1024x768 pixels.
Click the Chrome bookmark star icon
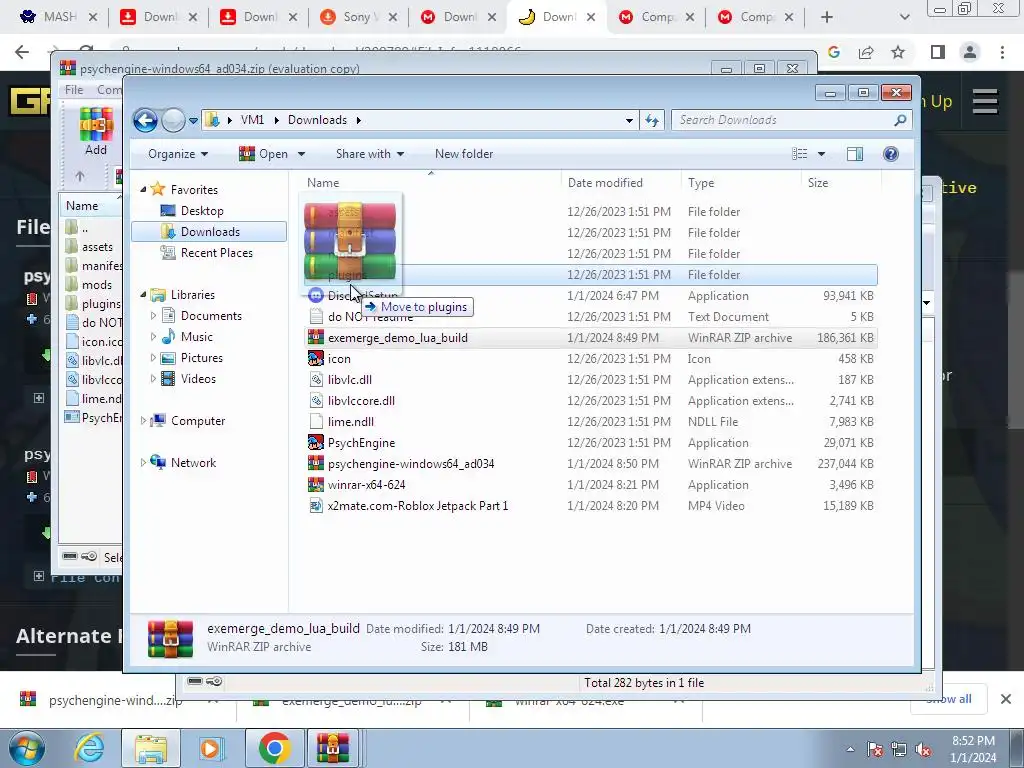(898, 52)
